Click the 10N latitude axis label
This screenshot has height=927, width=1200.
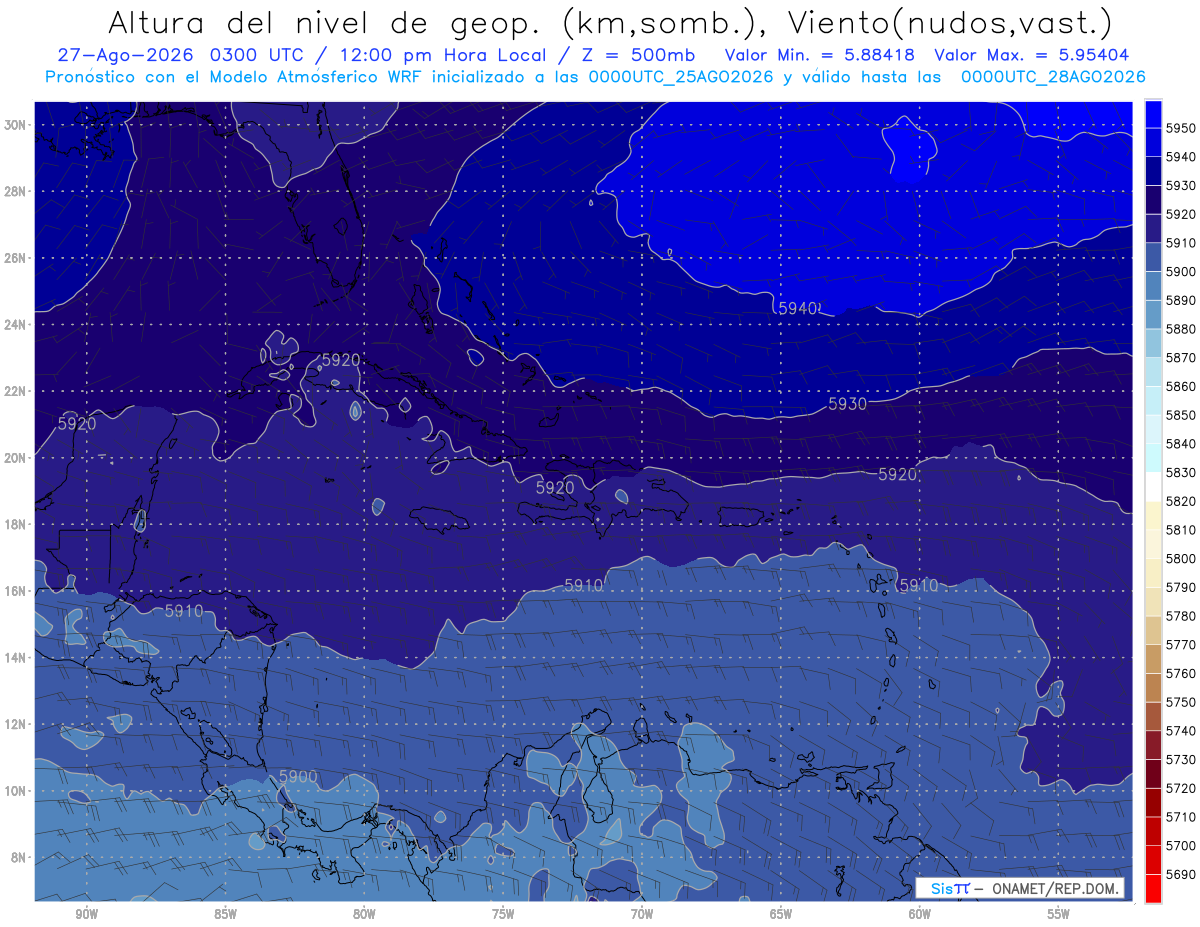click(15, 791)
